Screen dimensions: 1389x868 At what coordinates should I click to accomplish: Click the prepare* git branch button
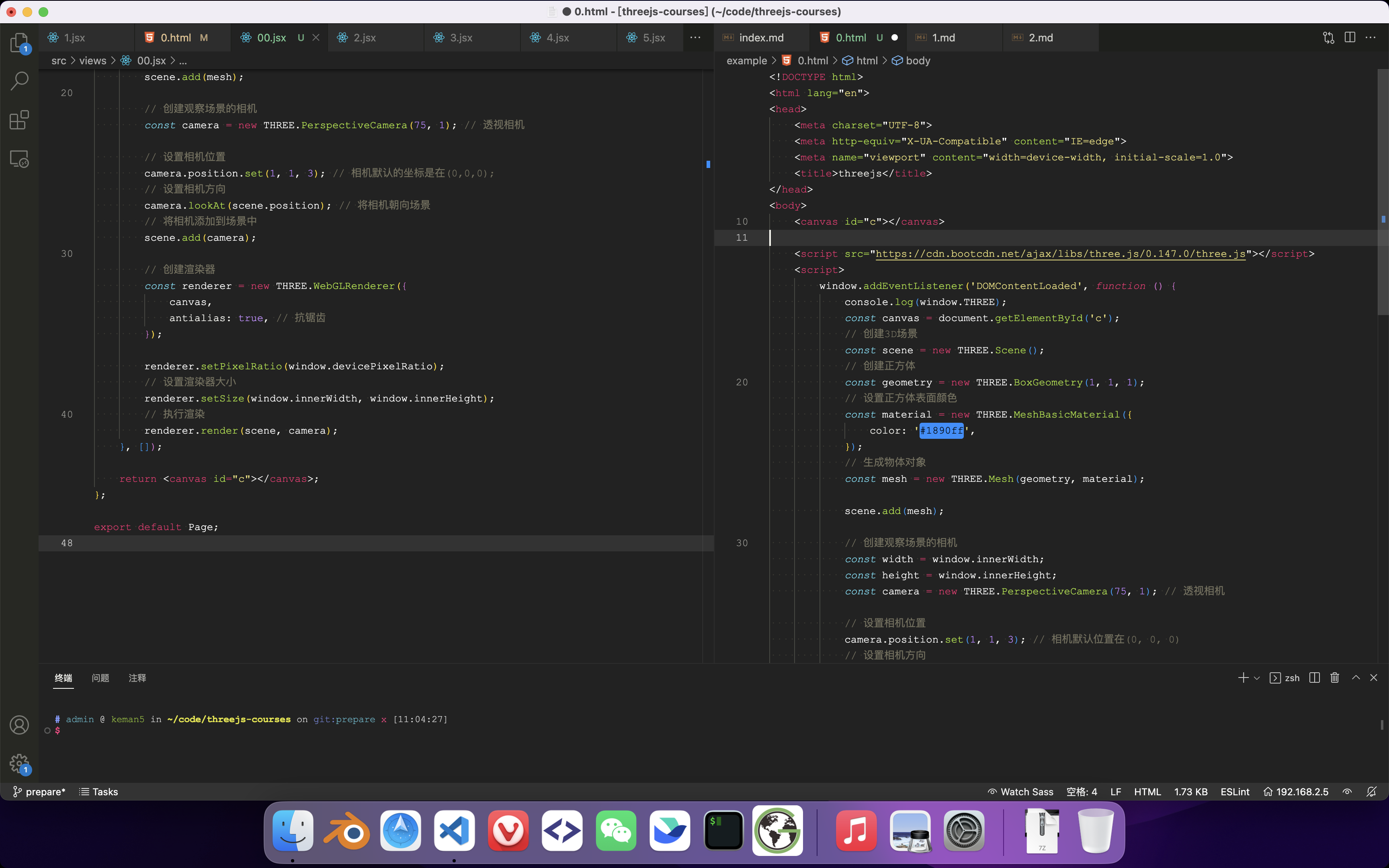(x=39, y=792)
